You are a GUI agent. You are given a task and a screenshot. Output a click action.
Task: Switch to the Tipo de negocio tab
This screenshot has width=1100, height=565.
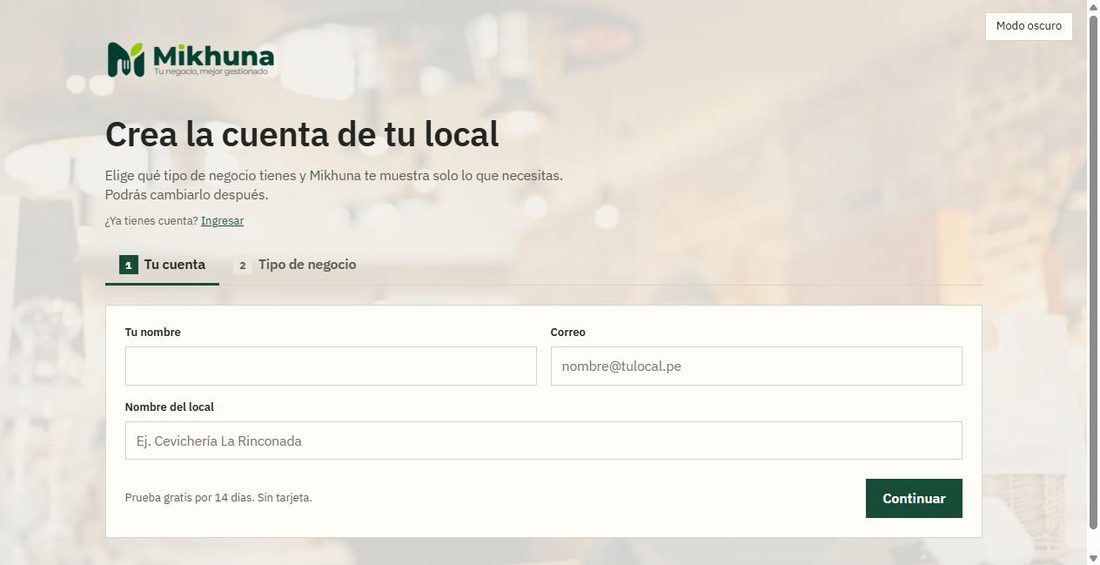point(295,265)
